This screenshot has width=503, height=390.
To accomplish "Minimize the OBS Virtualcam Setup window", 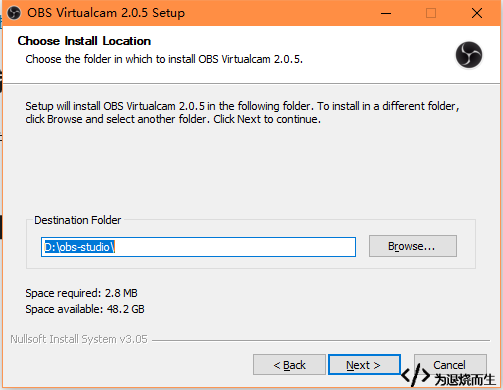I will coord(386,13).
